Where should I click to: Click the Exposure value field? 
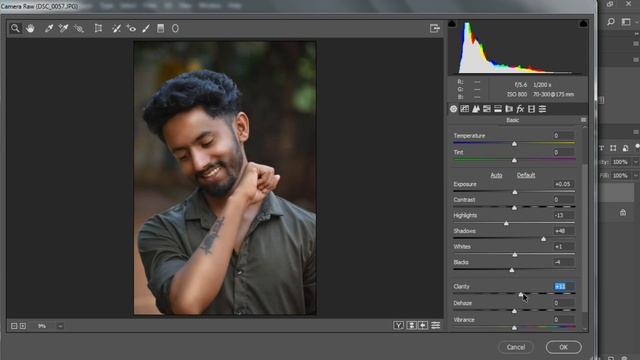coord(563,184)
